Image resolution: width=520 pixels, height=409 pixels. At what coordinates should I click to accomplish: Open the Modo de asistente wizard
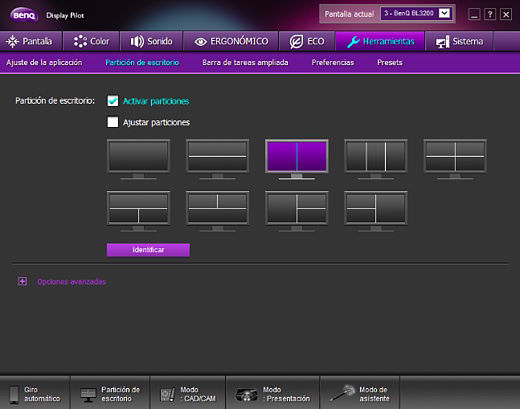pos(360,394)
